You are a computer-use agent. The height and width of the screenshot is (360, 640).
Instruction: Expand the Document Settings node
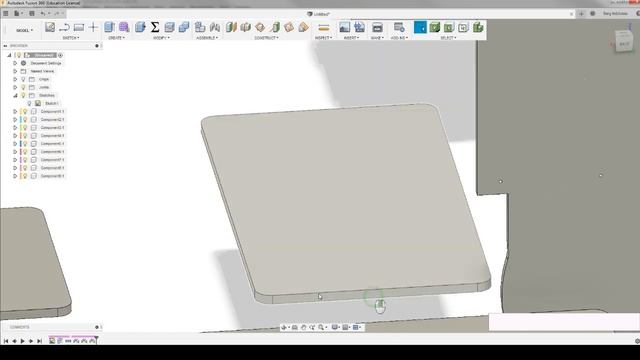click(x=15, y=63)
